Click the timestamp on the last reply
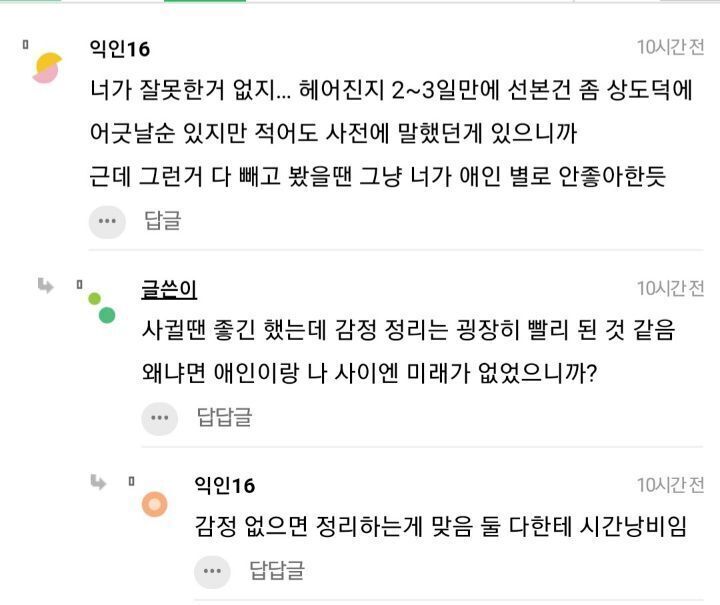This screenshot has width=720, height=605. tap(670, 485)
